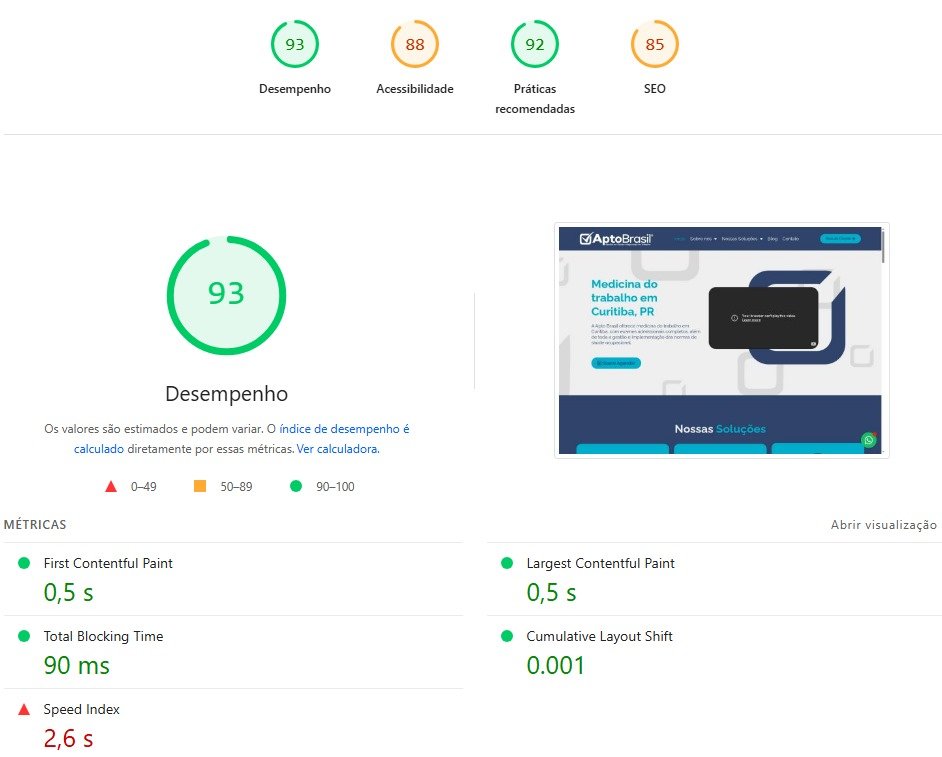942x757 pixels.
Task: Click the green 93 Desempenho gauge
Action: (x=294, y=44)
